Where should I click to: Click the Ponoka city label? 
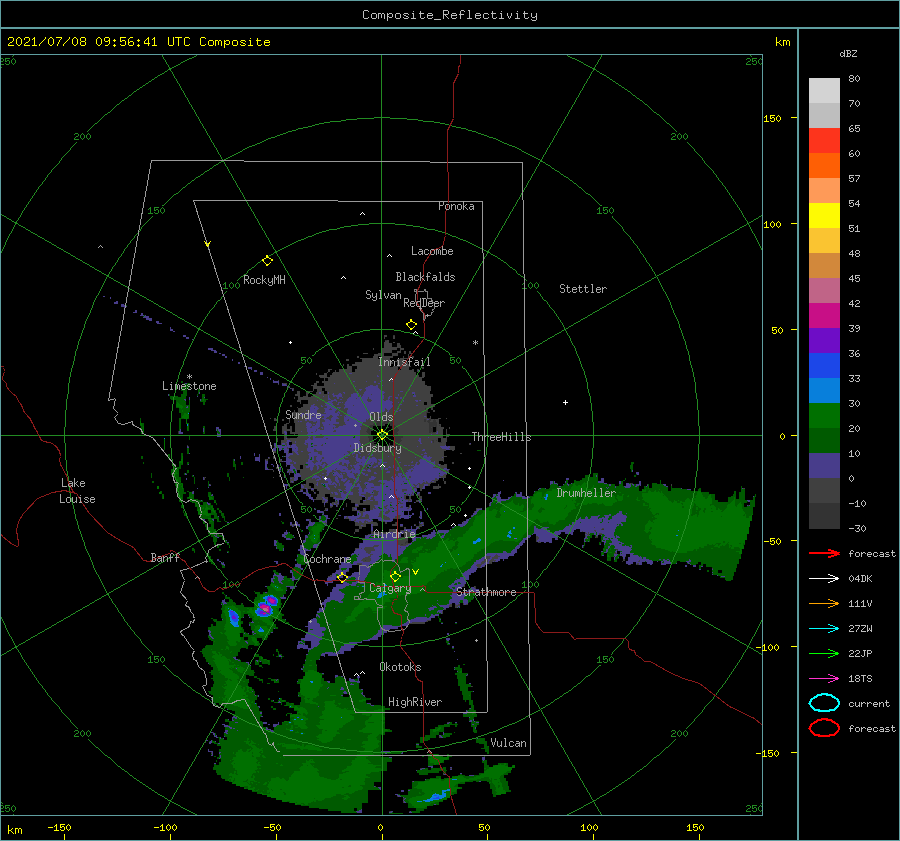[456, 206]
